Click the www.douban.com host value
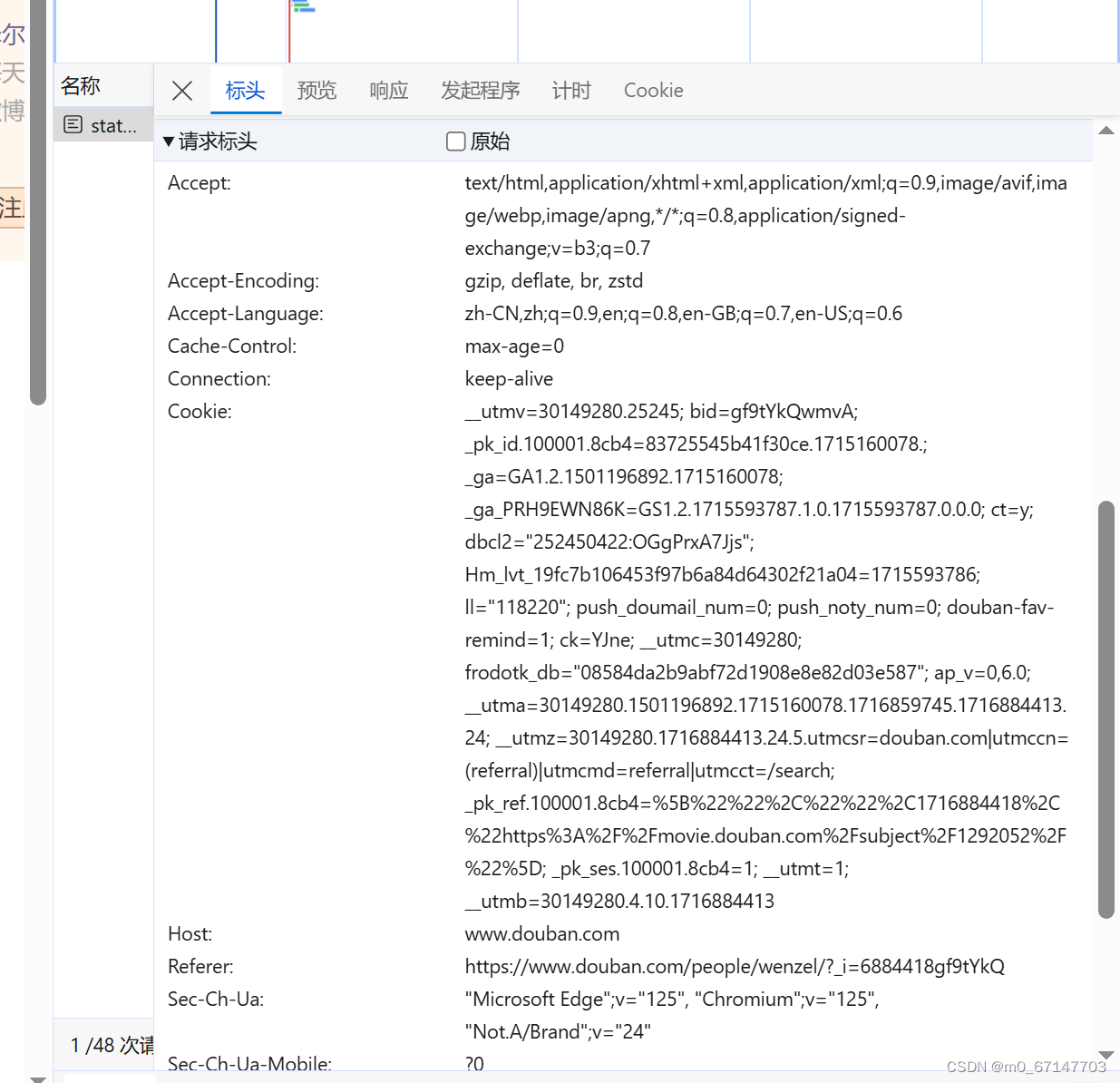 [x=542, y=934]
